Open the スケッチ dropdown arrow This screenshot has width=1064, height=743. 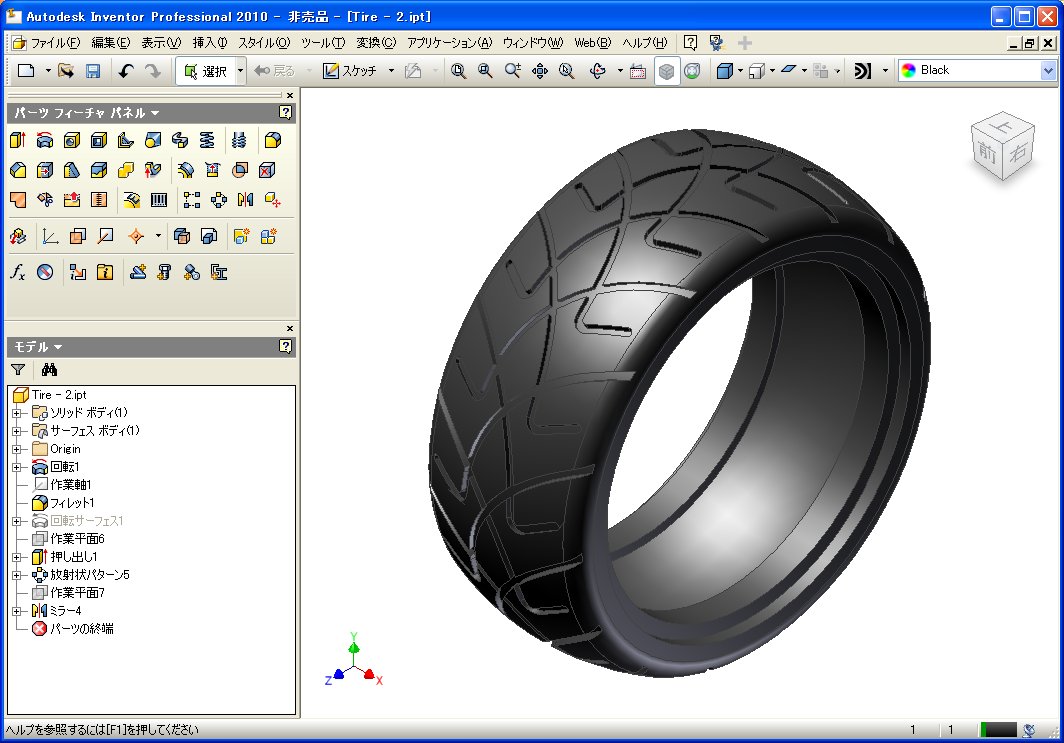click(391, 71)
